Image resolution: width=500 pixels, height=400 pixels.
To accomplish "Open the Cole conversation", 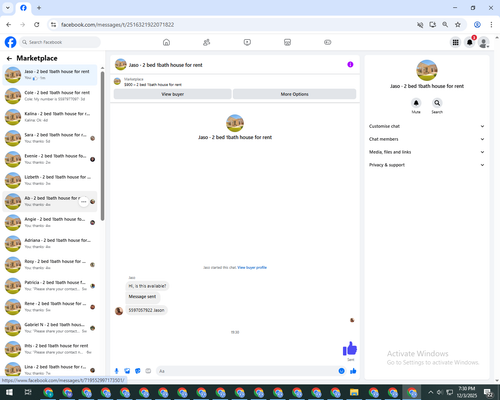I will click(50, 96).
